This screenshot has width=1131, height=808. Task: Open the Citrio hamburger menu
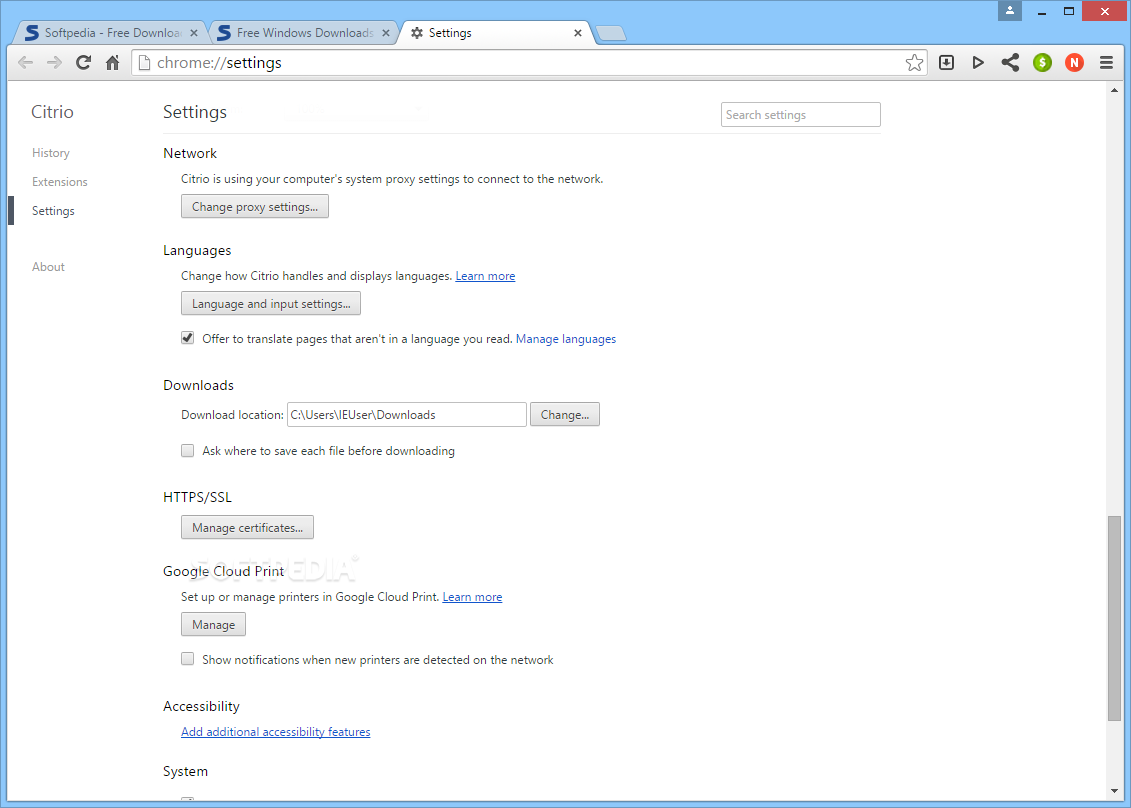coord(1106,63)
